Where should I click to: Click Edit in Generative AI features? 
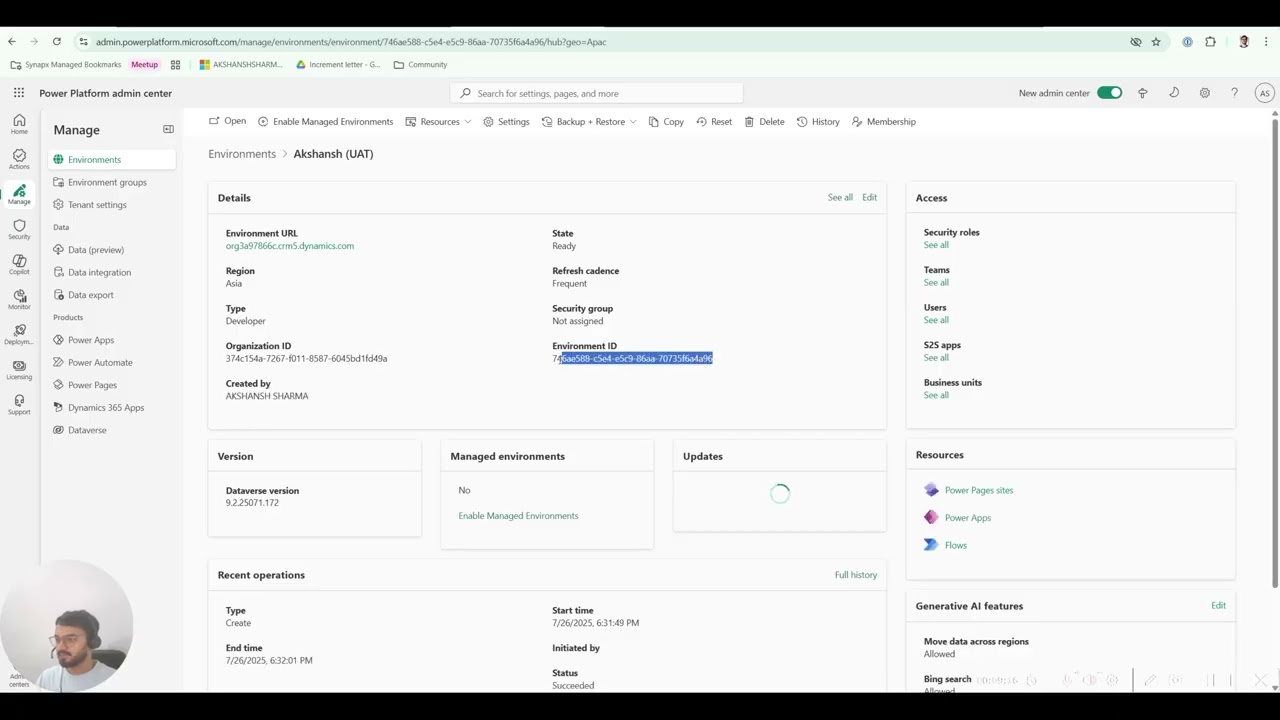1218,605
